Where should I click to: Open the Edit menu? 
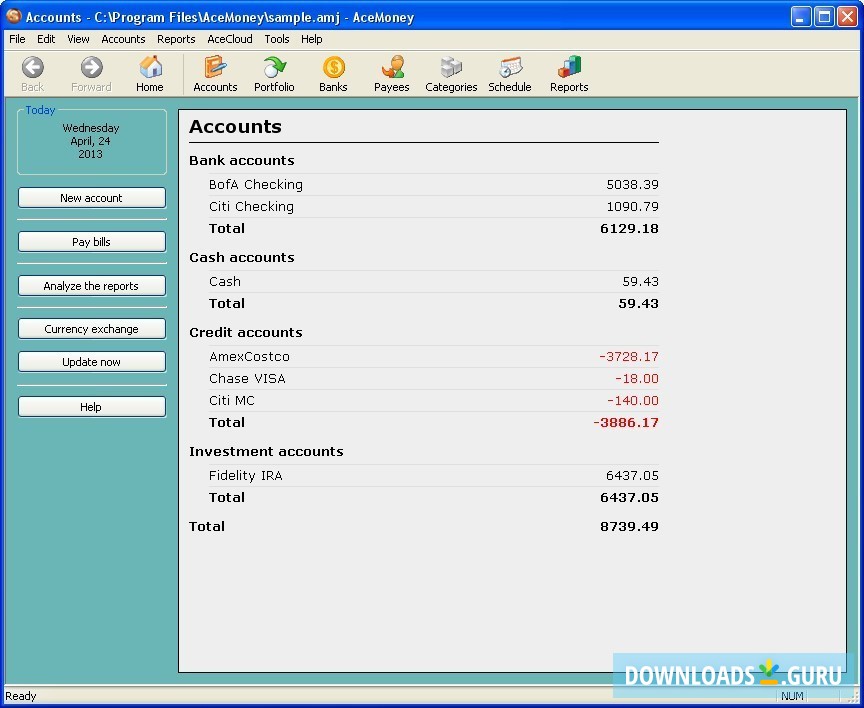46,39
